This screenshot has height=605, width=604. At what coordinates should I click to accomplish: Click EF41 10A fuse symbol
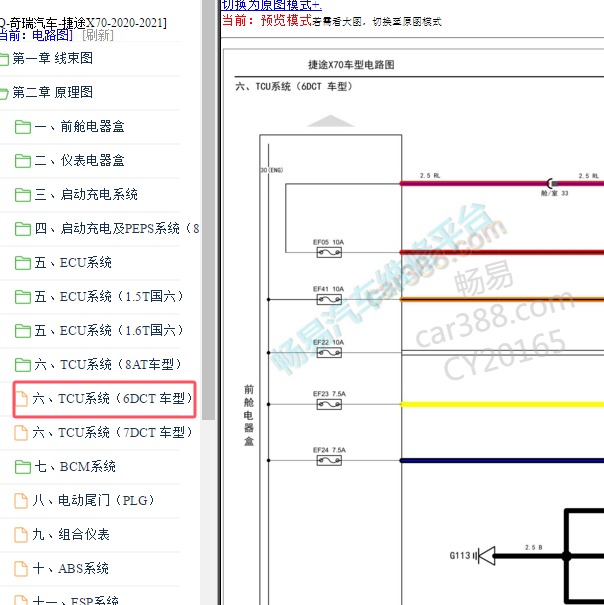point(329,299)
